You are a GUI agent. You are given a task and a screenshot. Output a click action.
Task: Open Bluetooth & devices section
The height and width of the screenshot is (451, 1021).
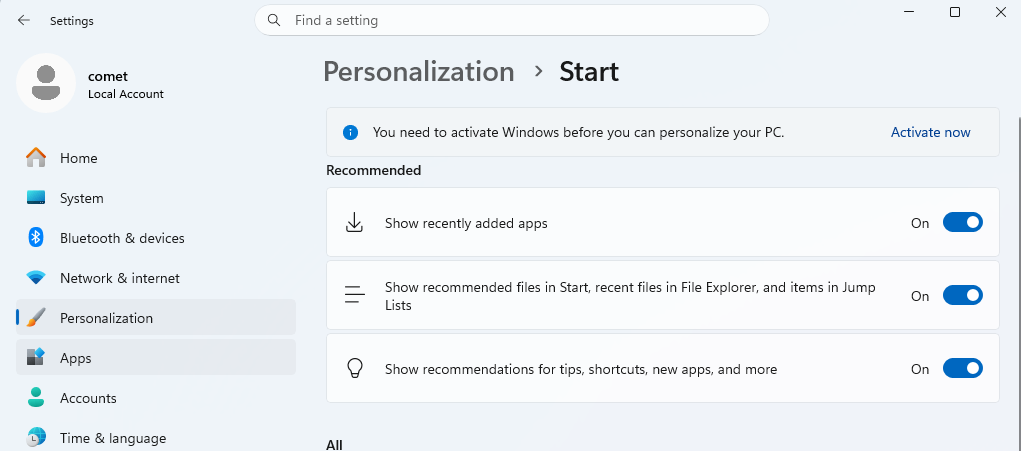tap(156, 238)
